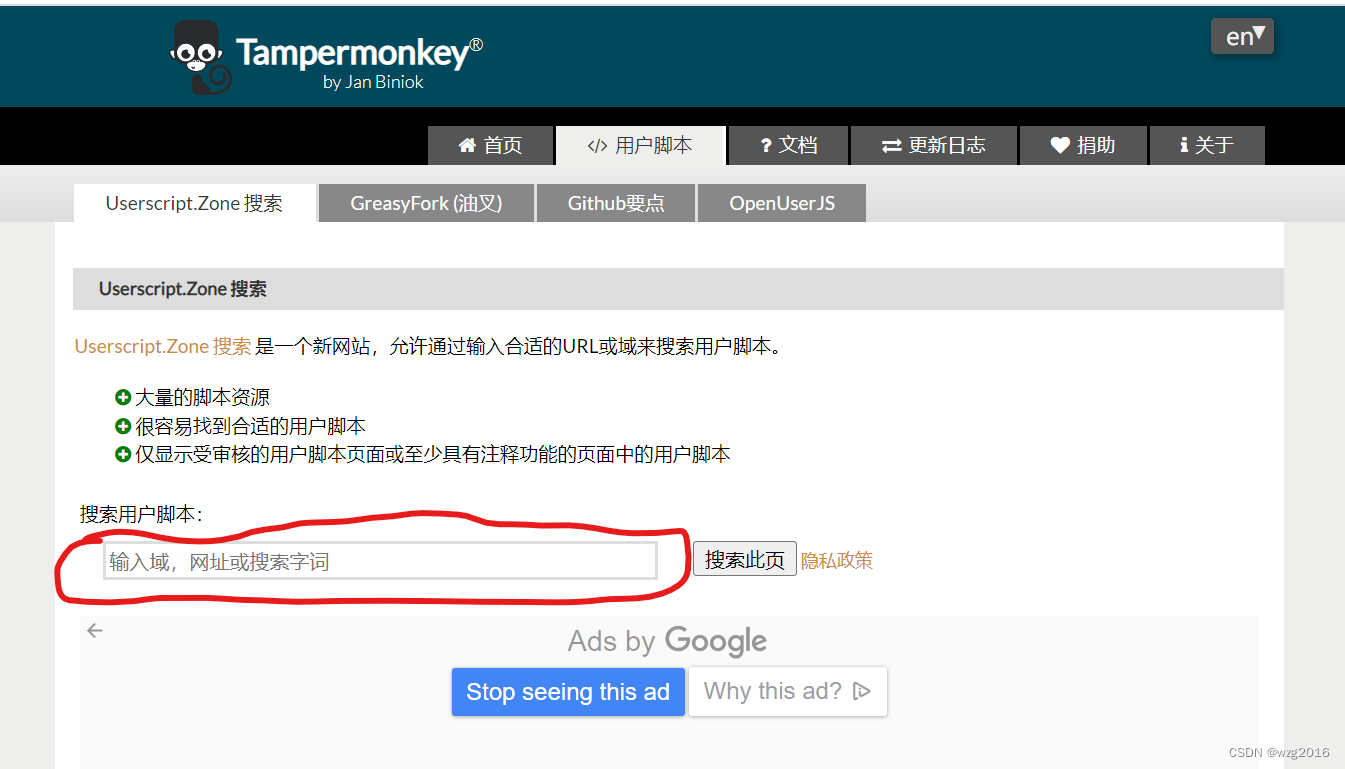The image size is (1345, 769).
Task: Click the Tampermonkey monkey logo icon
Action: tap(201, 58)
